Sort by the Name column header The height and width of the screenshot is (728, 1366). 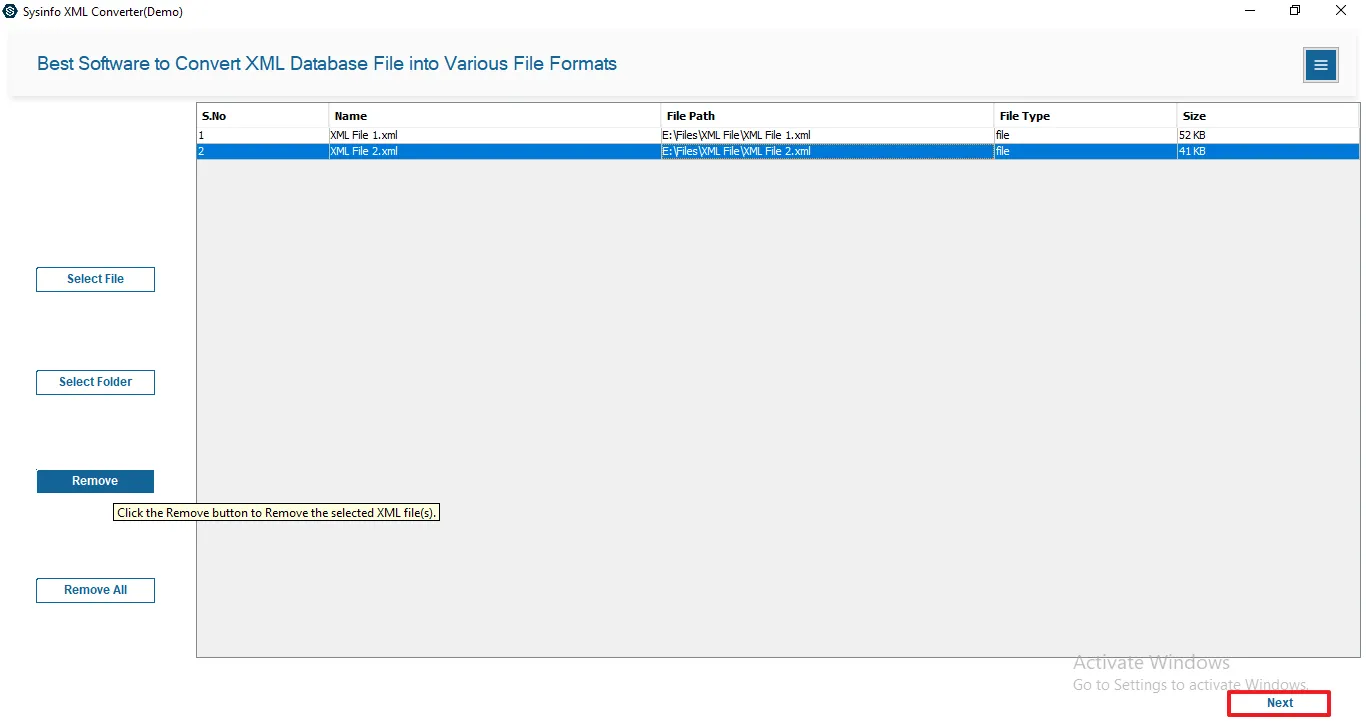pos(494,116)
